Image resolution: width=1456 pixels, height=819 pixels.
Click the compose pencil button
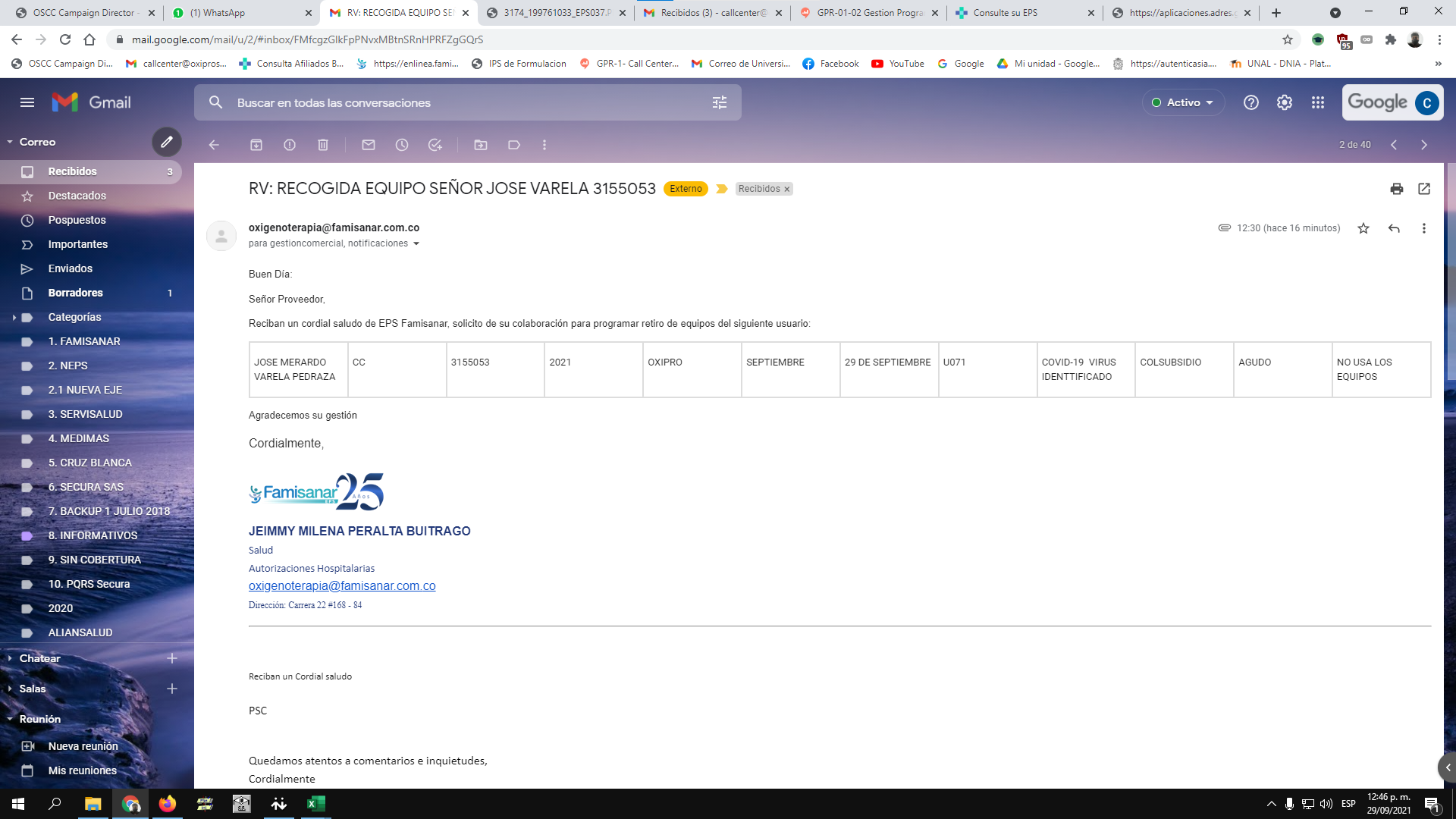(167, 142)
